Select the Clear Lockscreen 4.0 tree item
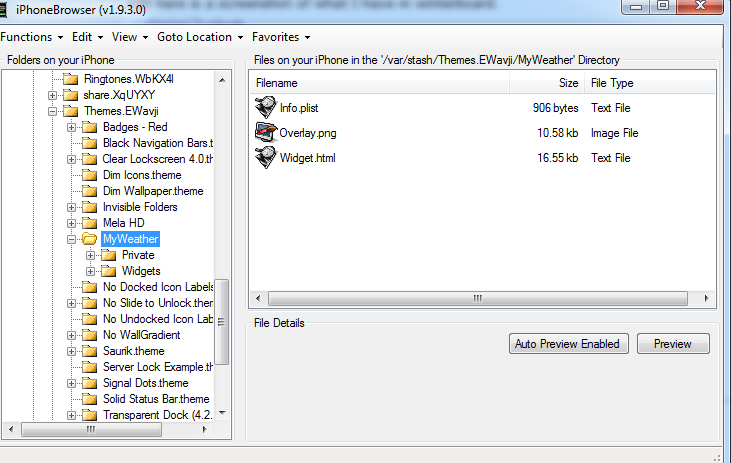Screen dimensions: 731x463 157,159
